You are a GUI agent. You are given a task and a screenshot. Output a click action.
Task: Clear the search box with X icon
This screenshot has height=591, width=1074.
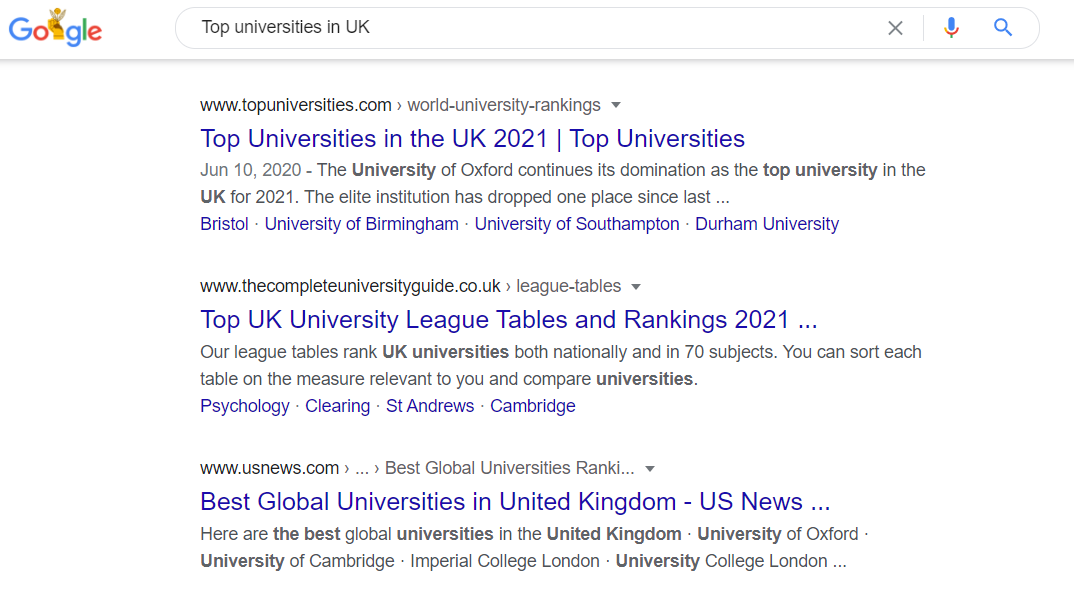(895, 28)
